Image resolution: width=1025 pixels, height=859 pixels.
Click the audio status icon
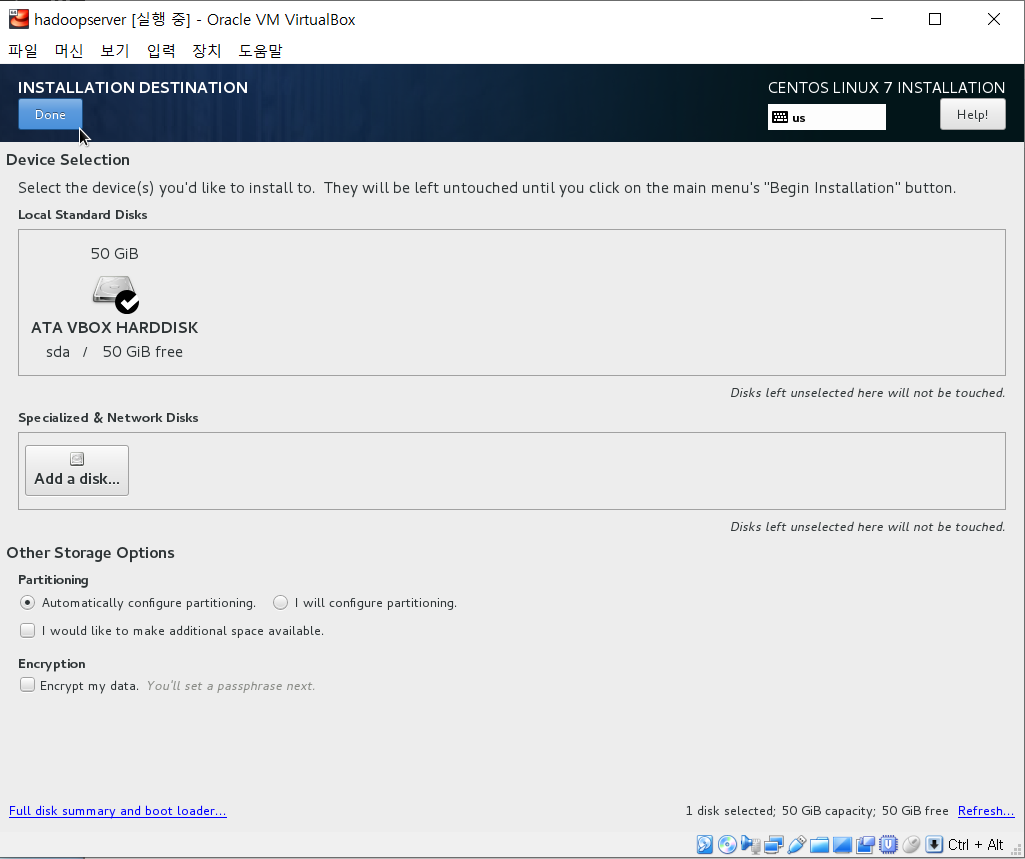(x=750, y=845)
